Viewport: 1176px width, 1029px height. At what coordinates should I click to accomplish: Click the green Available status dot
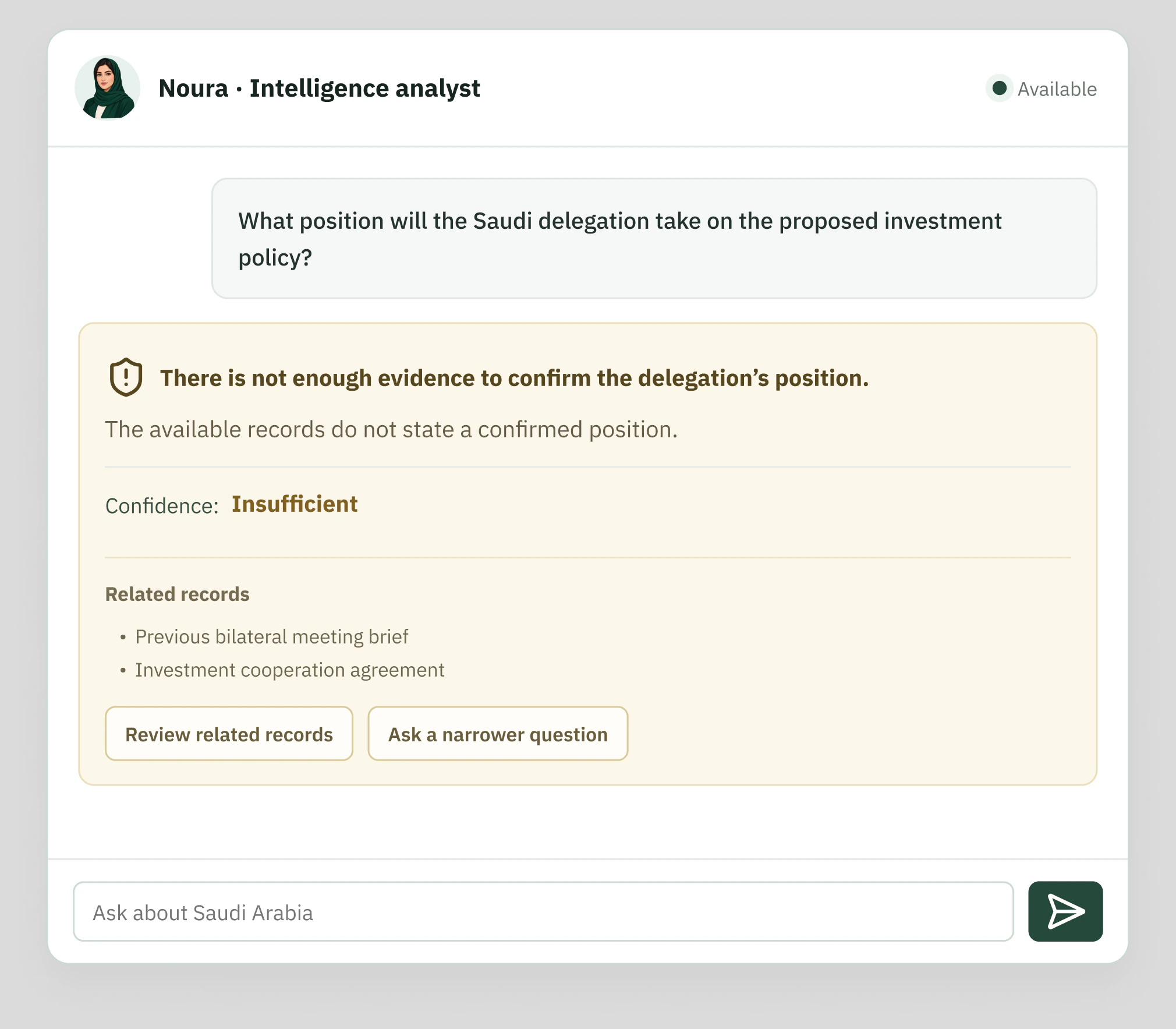(1000, 89)
